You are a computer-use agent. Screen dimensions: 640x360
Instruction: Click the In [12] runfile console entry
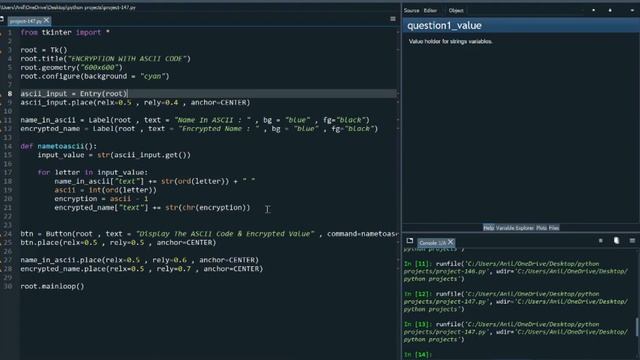pyautogui.click(x=516, y=302)
